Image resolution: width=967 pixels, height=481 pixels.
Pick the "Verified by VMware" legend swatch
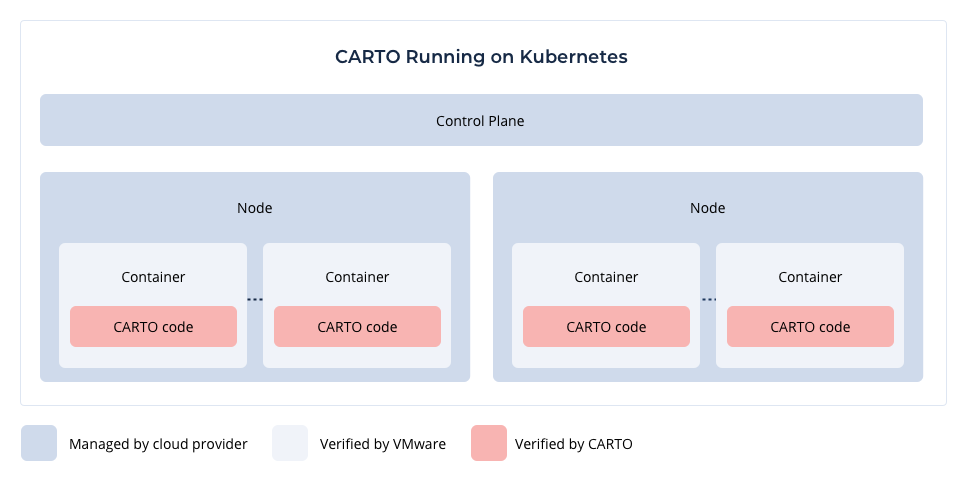click(x=290, y=443)
